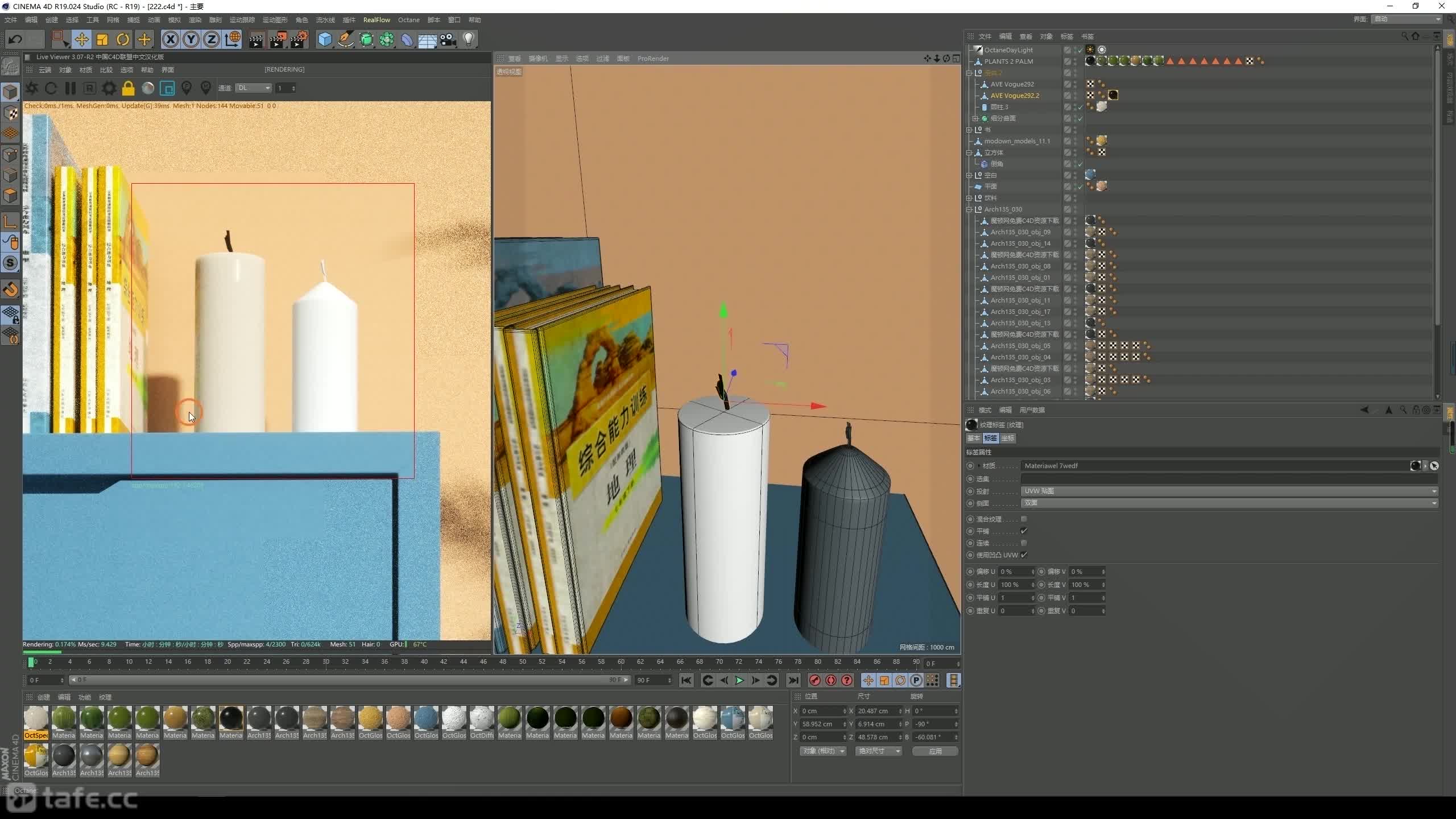Toggle the 平铺 checkbox

[1024, 531]
